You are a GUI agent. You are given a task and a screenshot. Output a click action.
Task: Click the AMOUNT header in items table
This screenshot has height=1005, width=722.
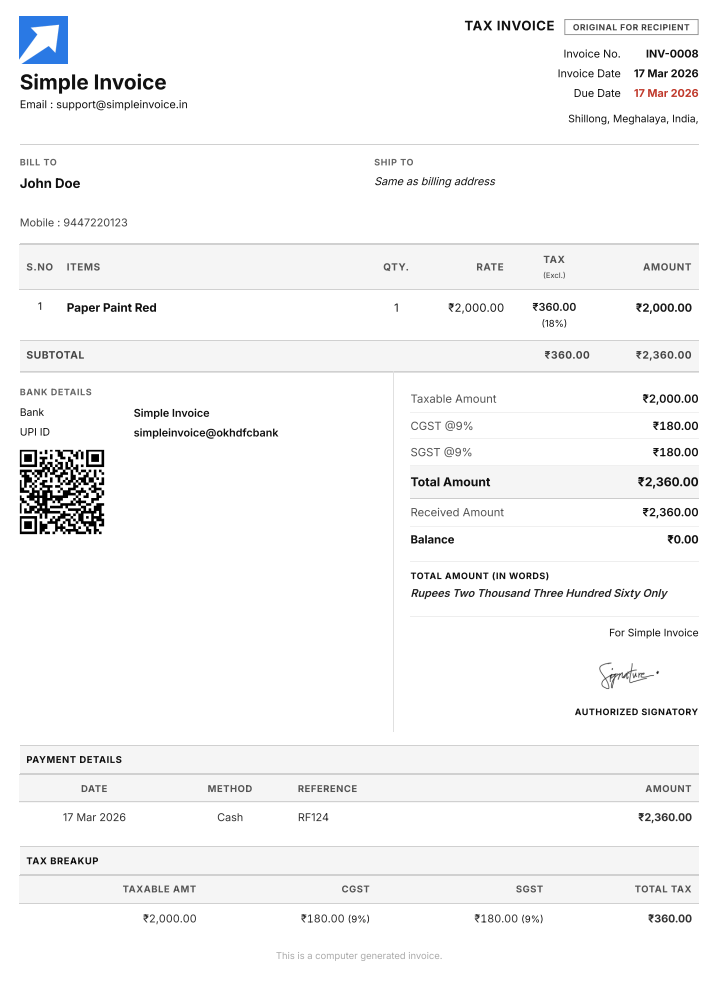(667, 267)
